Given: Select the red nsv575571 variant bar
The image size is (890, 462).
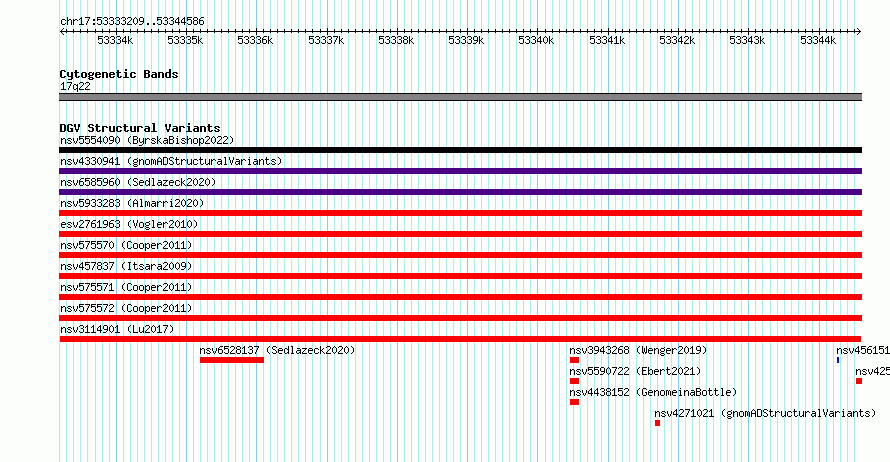Looking at the screenshot, I should (x=460, y=297).
